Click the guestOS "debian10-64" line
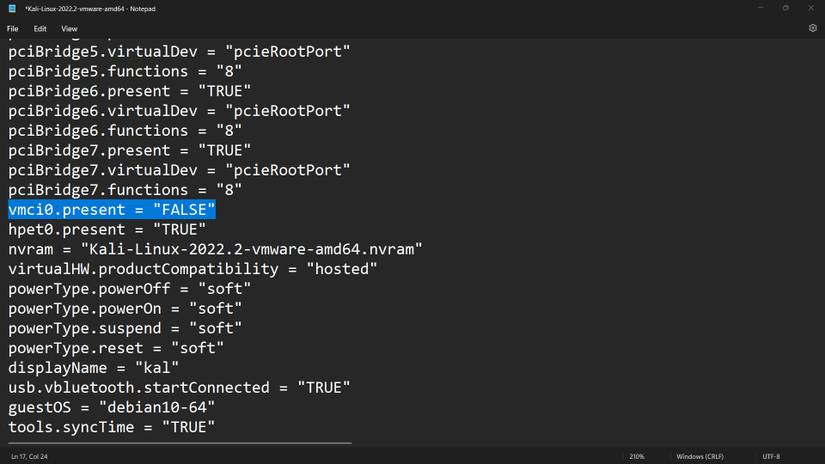825x464 pixels. coord(111,407)
